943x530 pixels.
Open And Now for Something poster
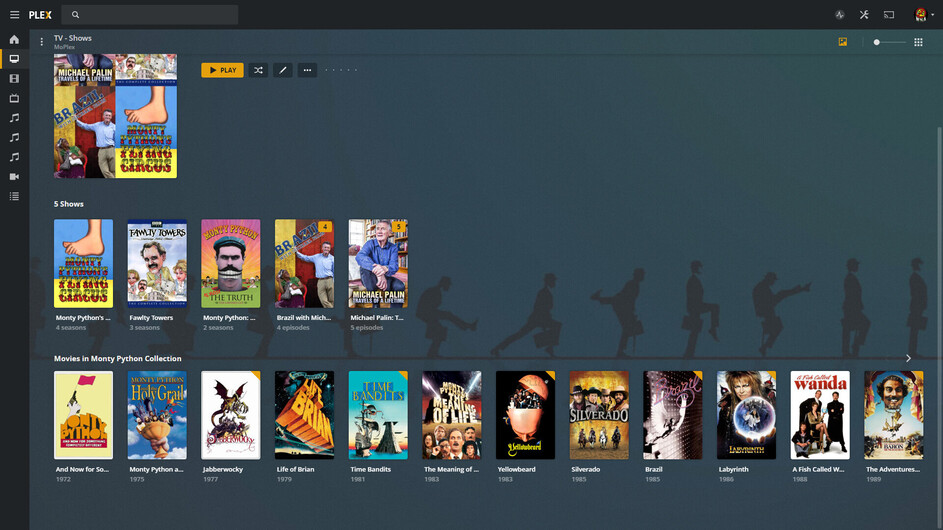point(83,415)
